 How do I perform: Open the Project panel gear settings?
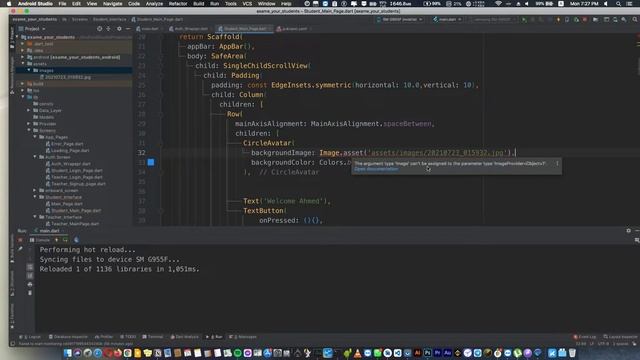(119, 29)
